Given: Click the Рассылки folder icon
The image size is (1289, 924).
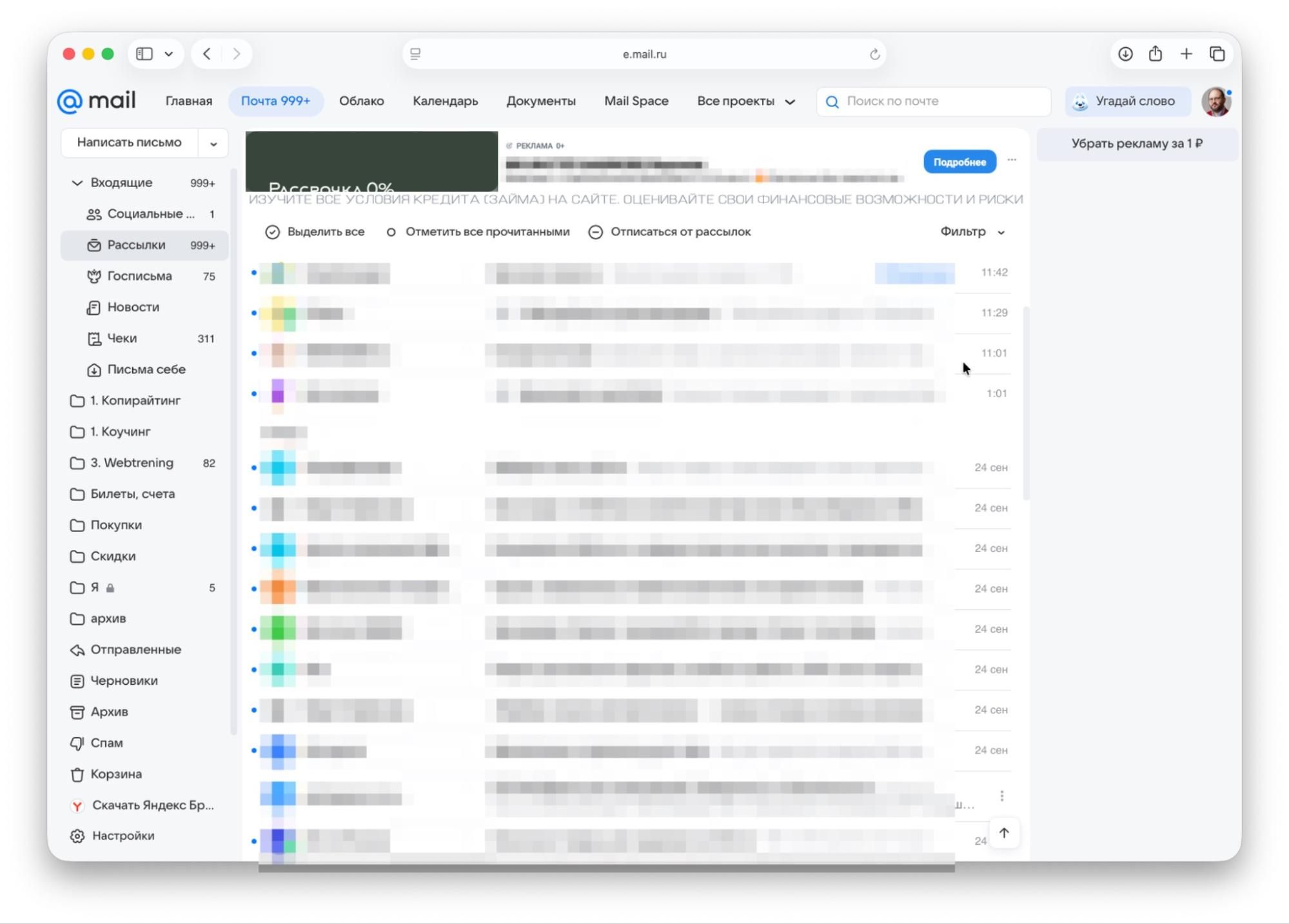Looking at the screenshot, I should [94, 245].
